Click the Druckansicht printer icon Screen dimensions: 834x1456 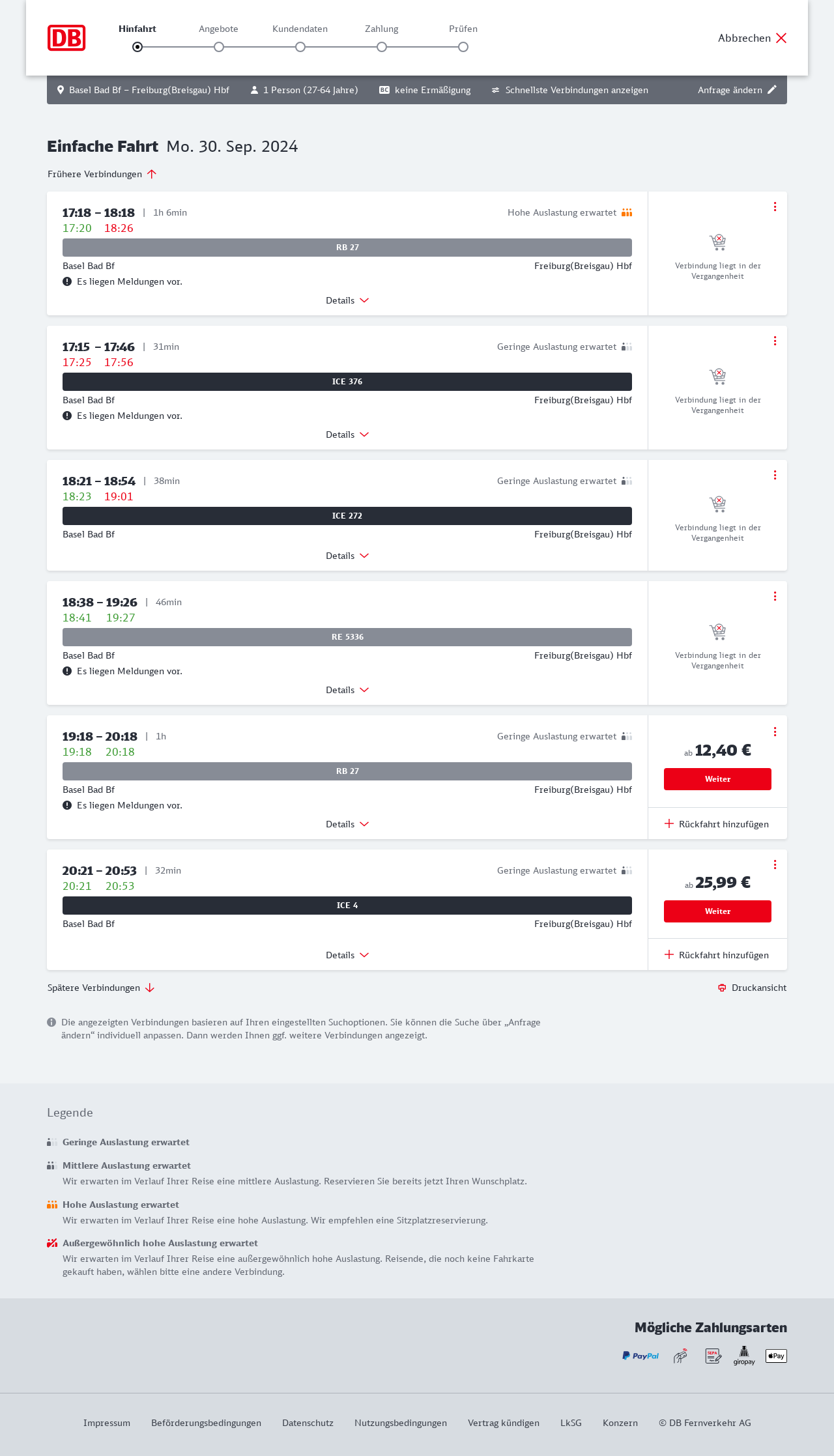pos(722,988)
